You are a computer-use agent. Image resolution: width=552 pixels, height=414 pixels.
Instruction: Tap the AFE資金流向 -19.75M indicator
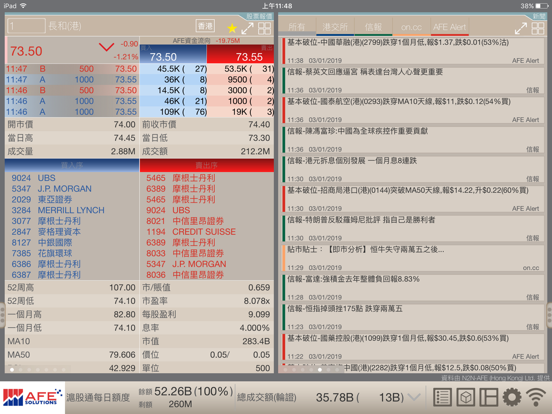click(x=206, y=41)
